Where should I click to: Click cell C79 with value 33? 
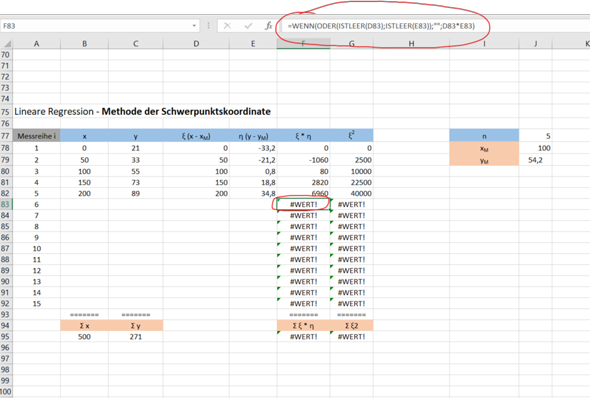[135, 160]
